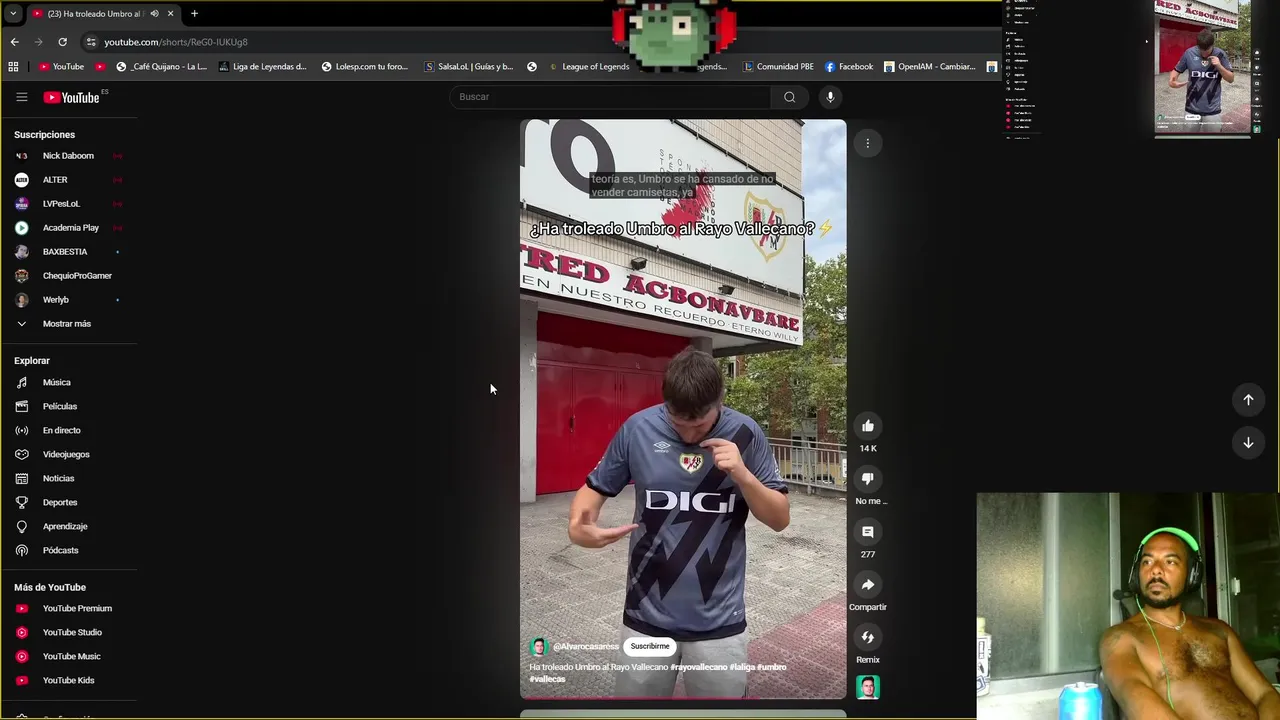1280x720 pixels.
Task: Open a new browser tab
Action: (194, 13)
